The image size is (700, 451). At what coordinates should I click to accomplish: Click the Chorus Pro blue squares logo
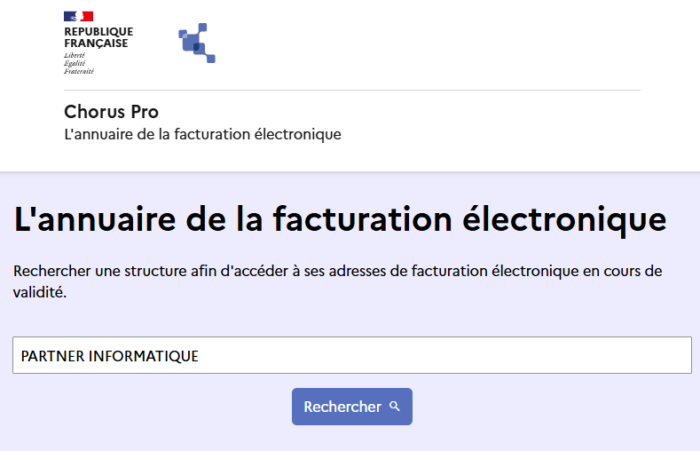[197, 43]
